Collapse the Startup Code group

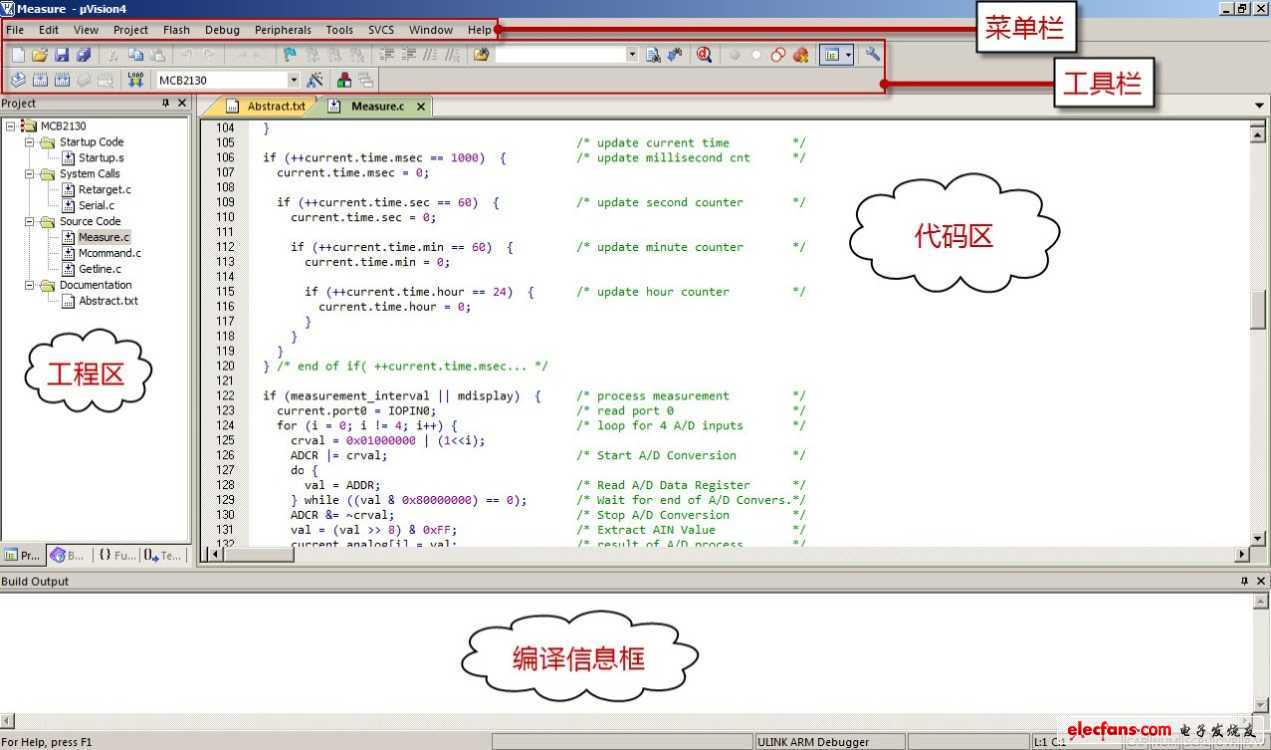pyautogui.click(x=30, y=142)
